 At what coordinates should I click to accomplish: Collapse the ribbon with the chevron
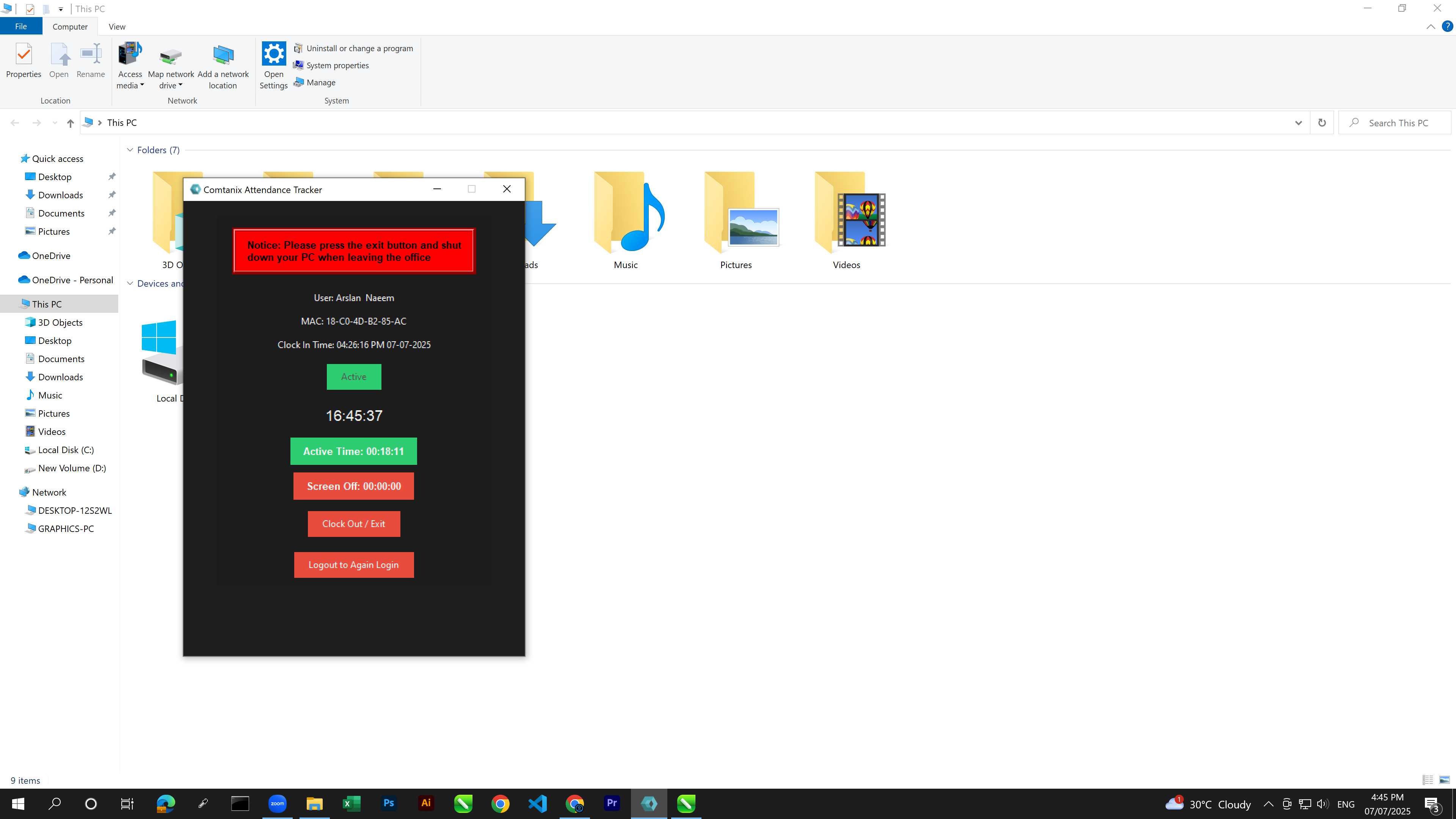coord(1431,27)
